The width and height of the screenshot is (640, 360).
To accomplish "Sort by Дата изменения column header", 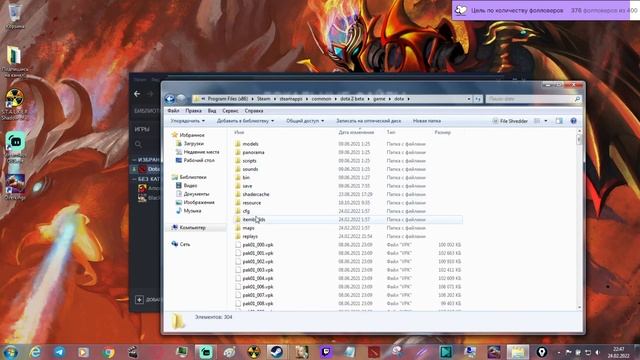I will click(356, 132).
